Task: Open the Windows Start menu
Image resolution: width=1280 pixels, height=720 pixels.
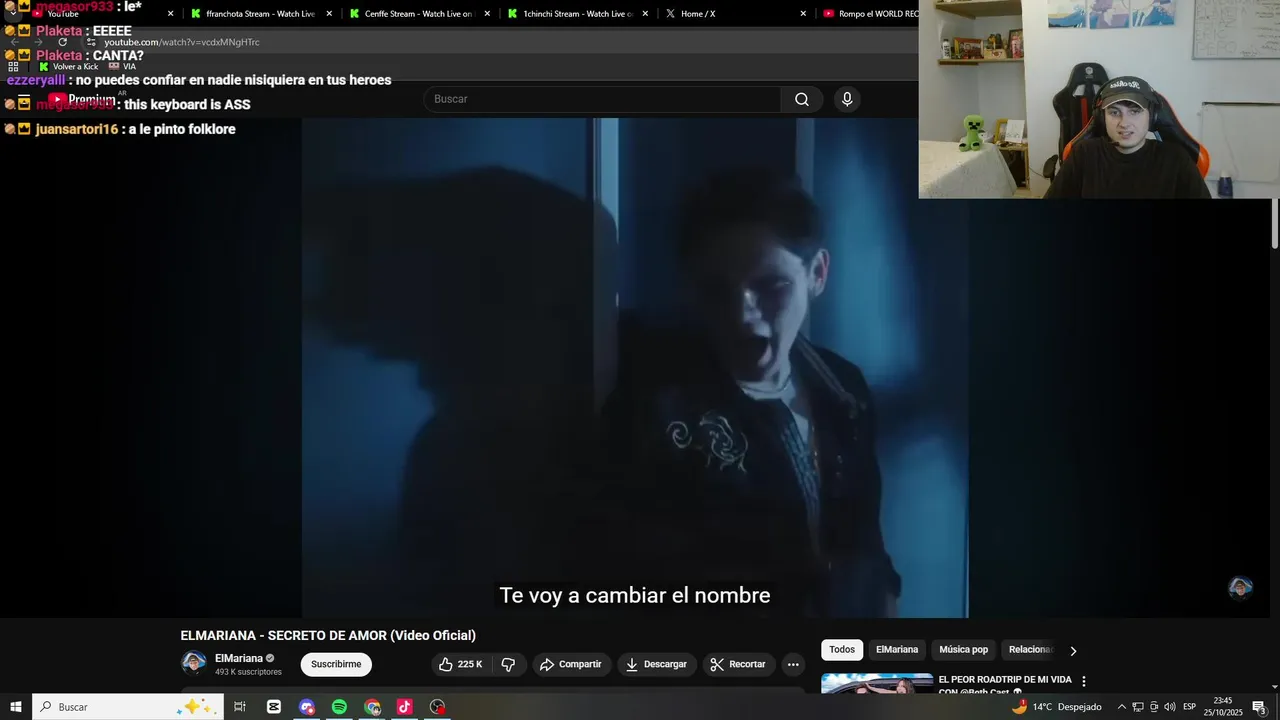Action: (x=15, y=707)
